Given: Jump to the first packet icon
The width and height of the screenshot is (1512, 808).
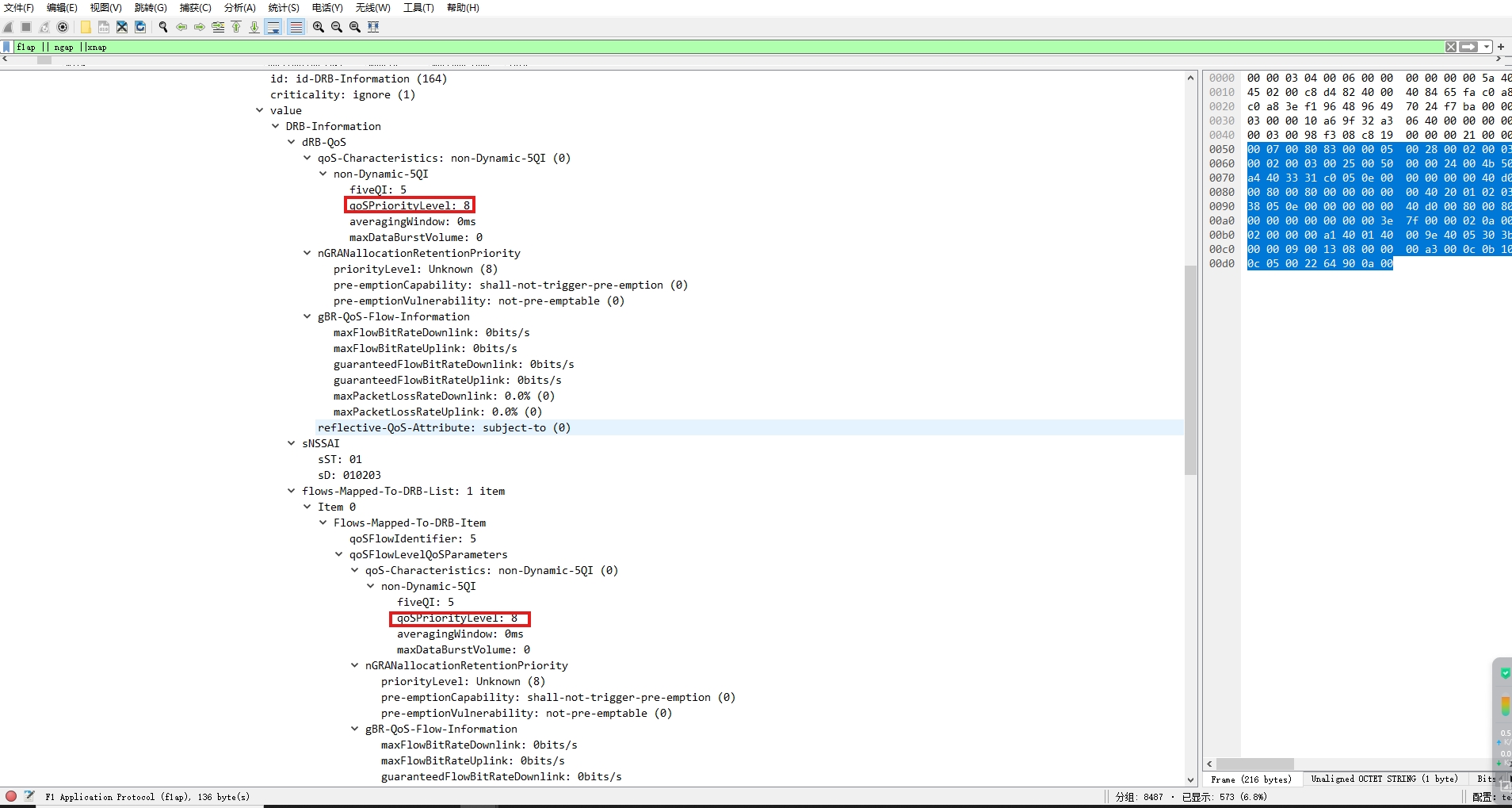Looking at the screenshot, I should click(236, 27).
